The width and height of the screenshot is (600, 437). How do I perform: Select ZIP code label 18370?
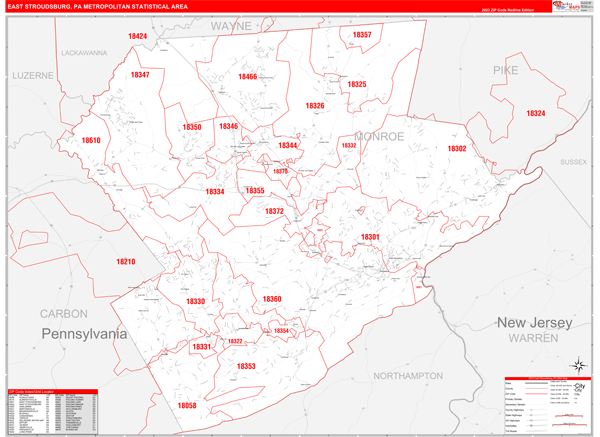[280, 171]
